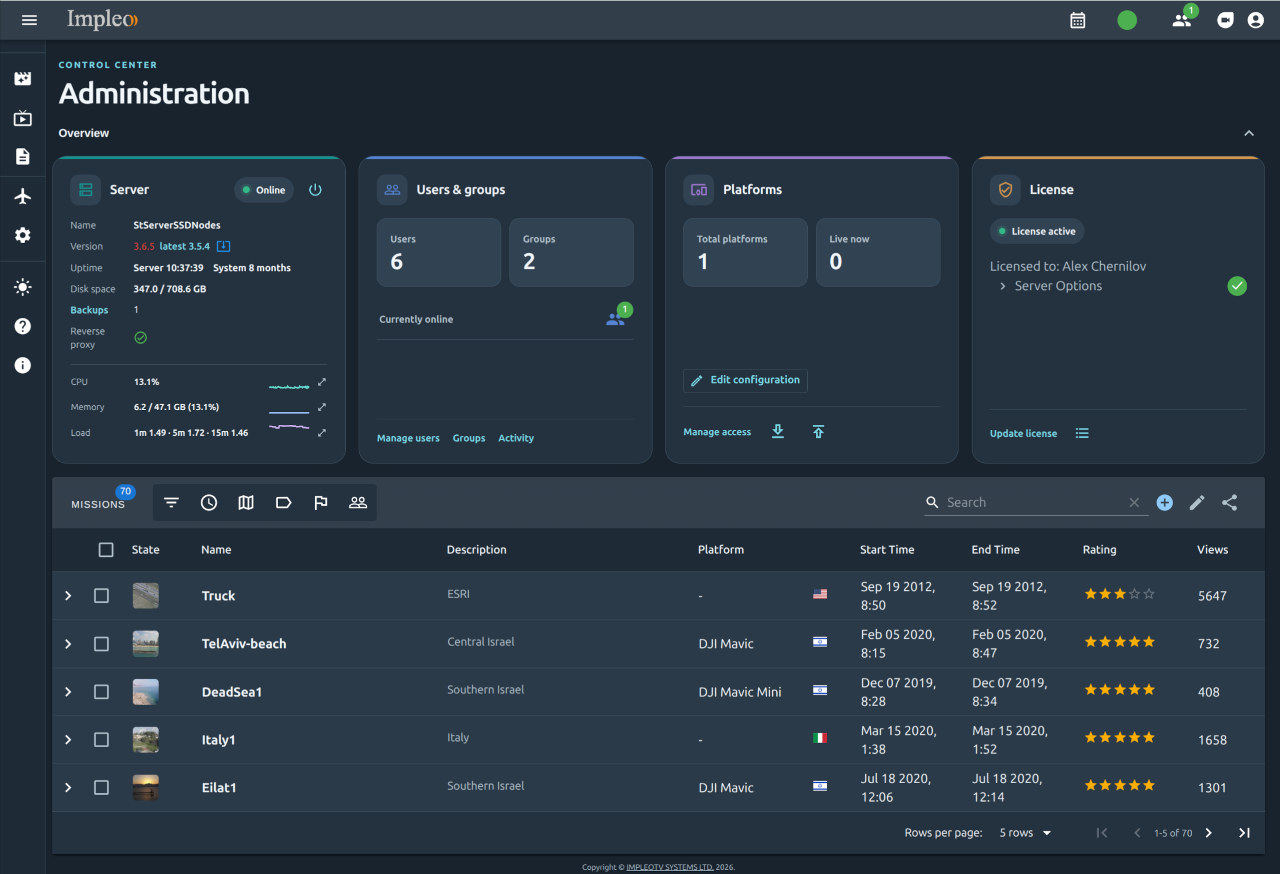Click the server power button icon

tap(315, 190)
